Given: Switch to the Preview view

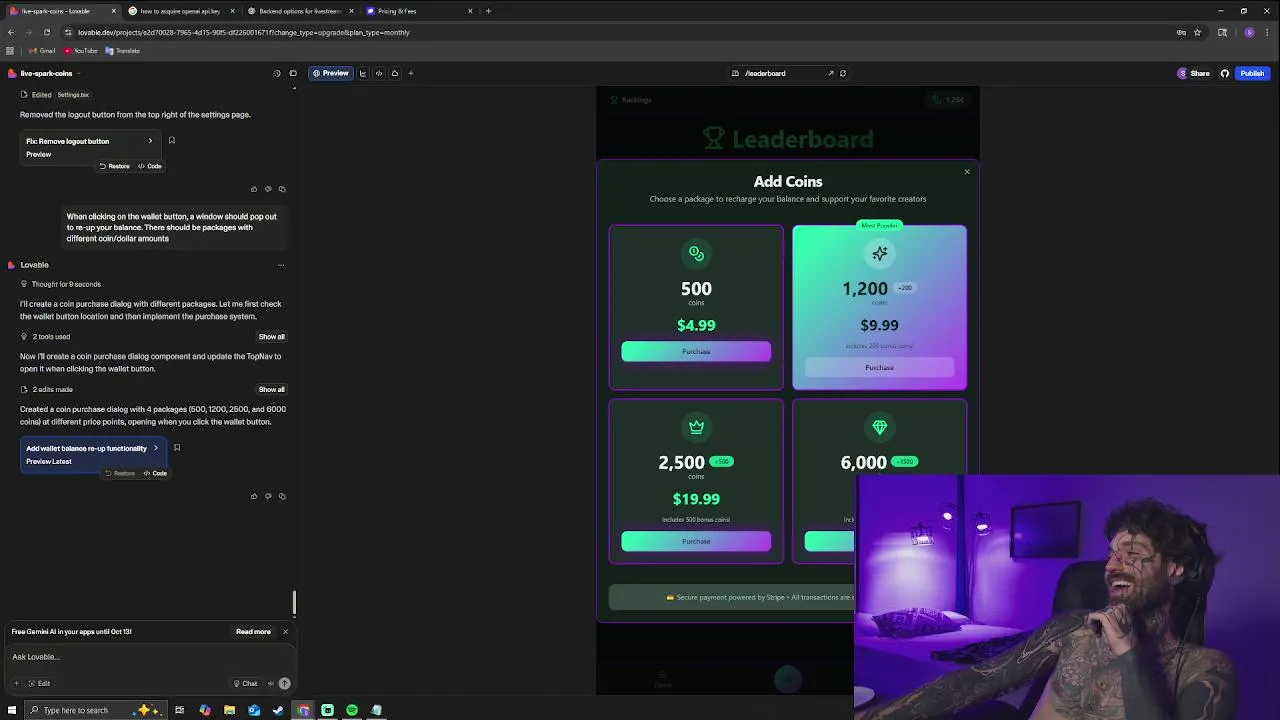Looking at the screenshot, I should [330, 73].
